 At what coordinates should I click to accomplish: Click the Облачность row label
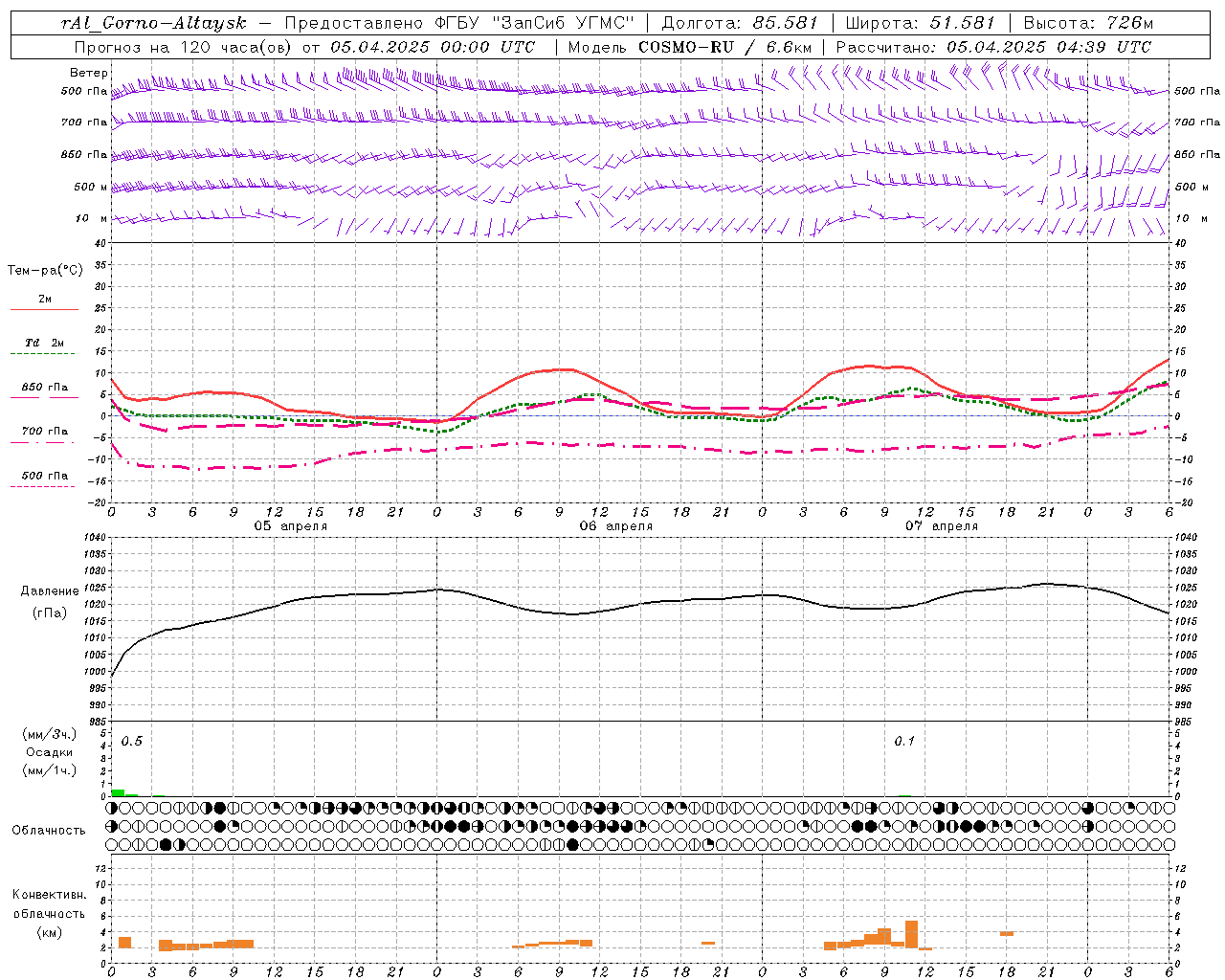pyautogui.click(x=49, y=831)
